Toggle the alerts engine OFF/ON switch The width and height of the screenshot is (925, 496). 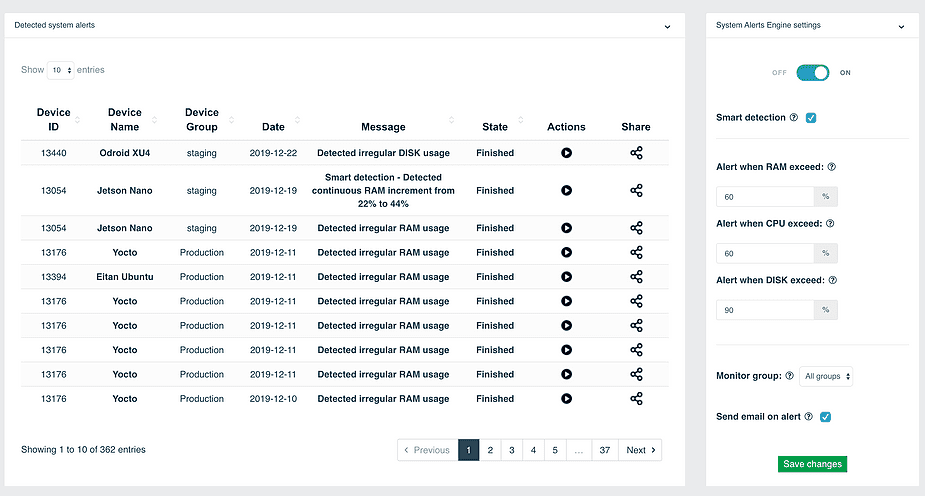(x=813, y=73)
